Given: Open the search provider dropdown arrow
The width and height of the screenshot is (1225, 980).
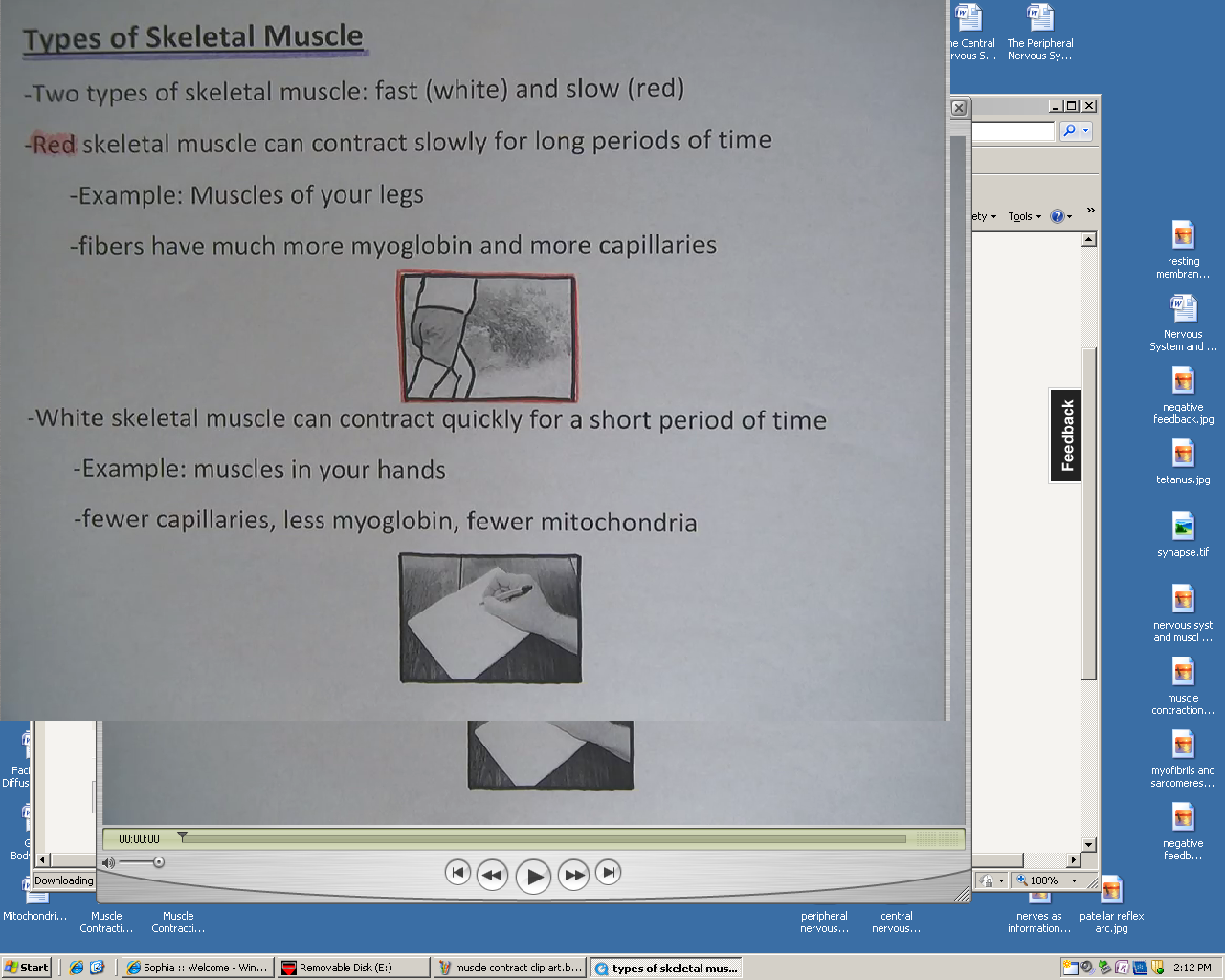Looking at the screenshot, I should coord(1085,131).
